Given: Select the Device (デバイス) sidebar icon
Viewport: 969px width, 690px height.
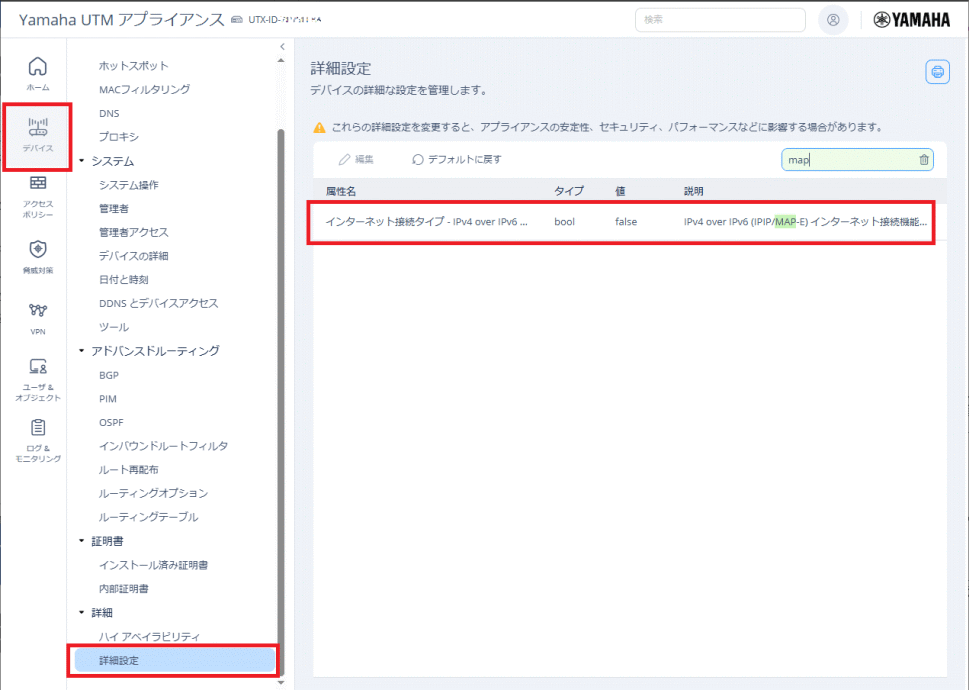Looking at the screenshot, I should (x=37, y=128).
